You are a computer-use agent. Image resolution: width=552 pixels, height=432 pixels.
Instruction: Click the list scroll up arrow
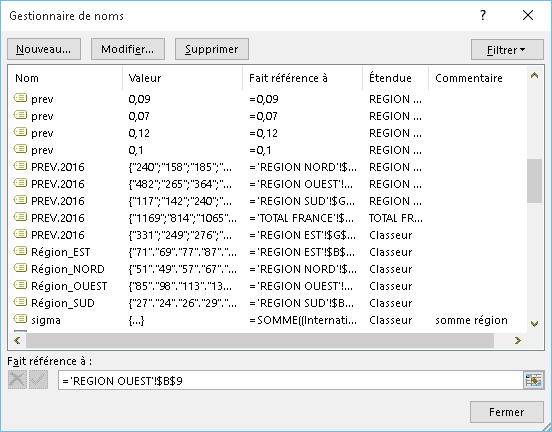click(534, 75)
